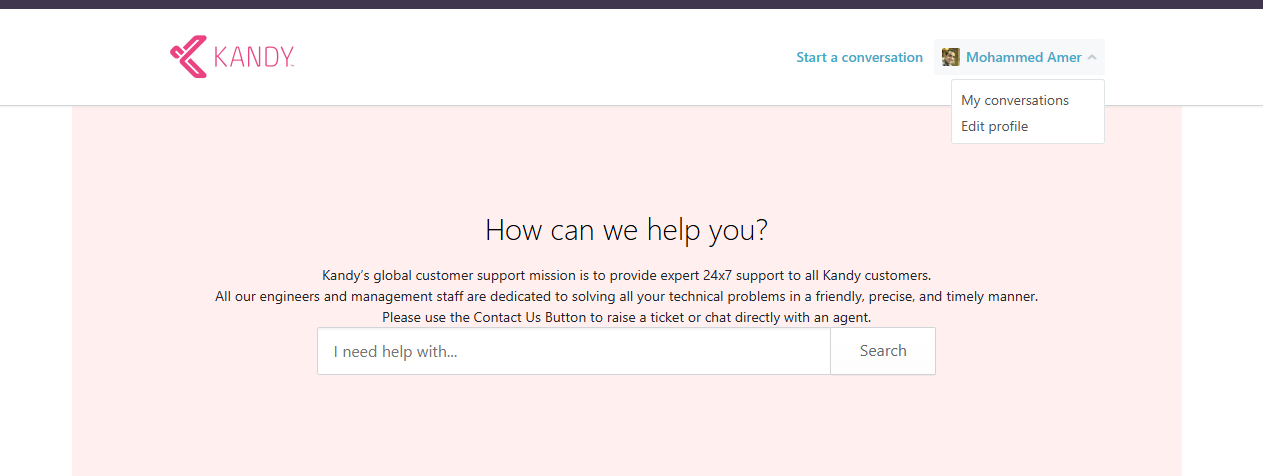Click the 'How can we help you?' heading
This screenshot has height=476, width=1263.
pos(626,230)
